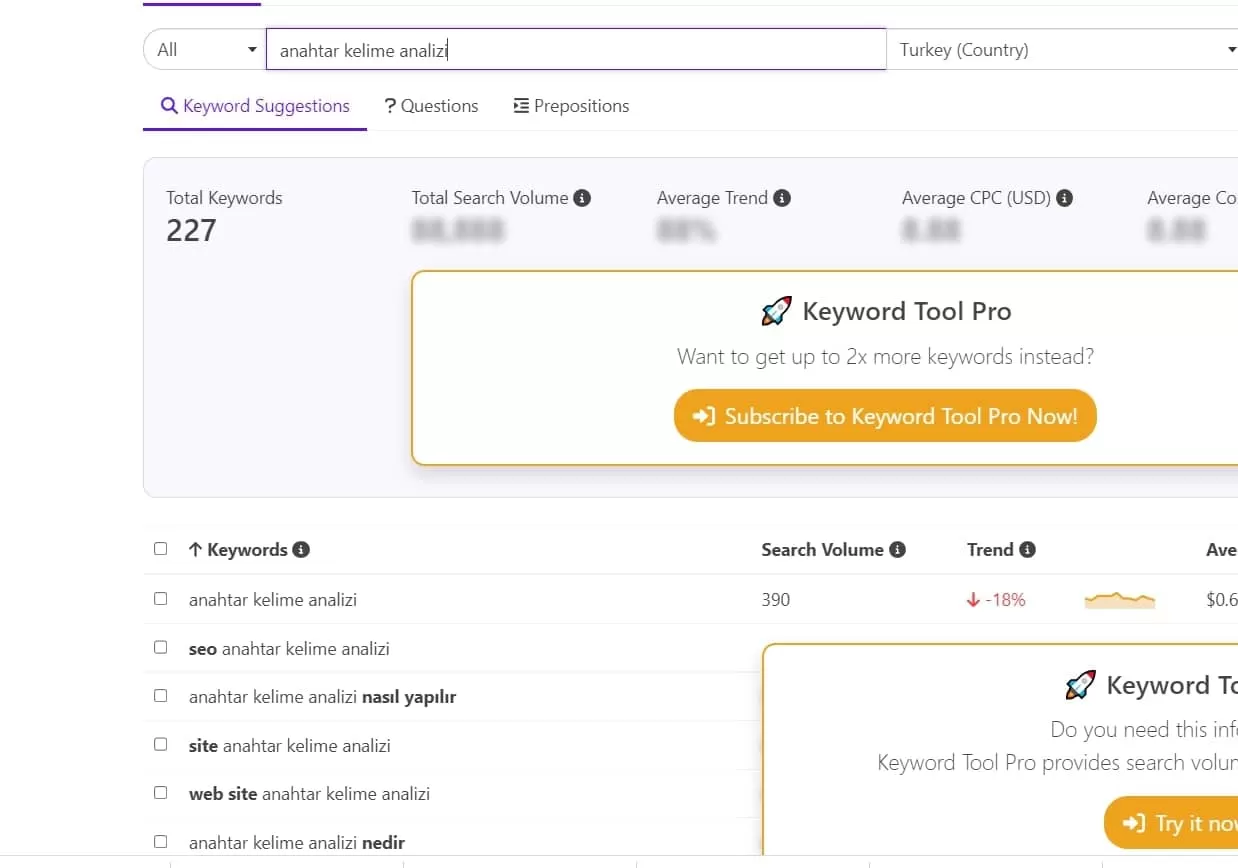The image size is (1238, 868).
Task: Click the keyword search input field
Action: point(575,50)
